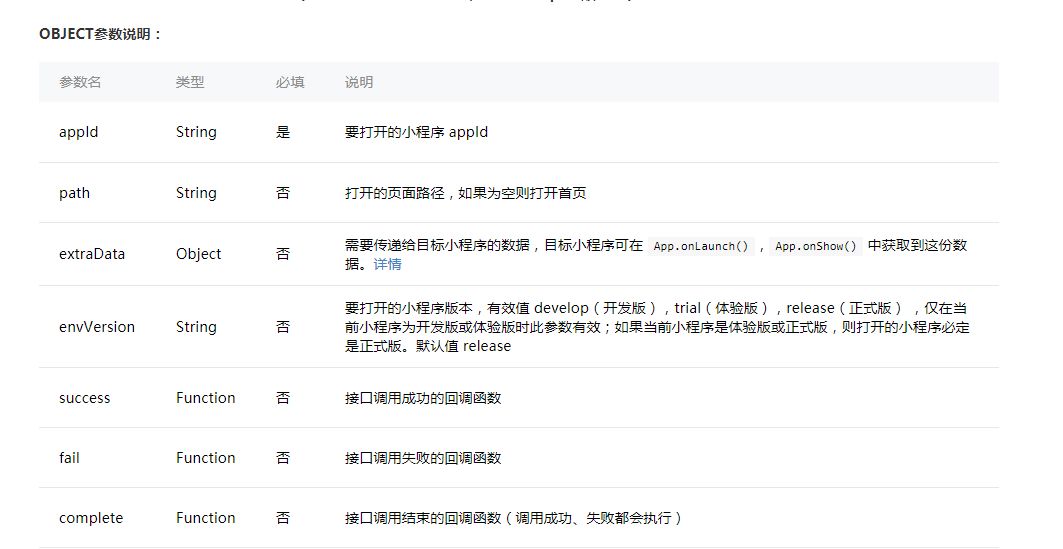This screenshot has width=1063, height=549.
Task: Click the 类型 column header
Action: coord(190,82)
